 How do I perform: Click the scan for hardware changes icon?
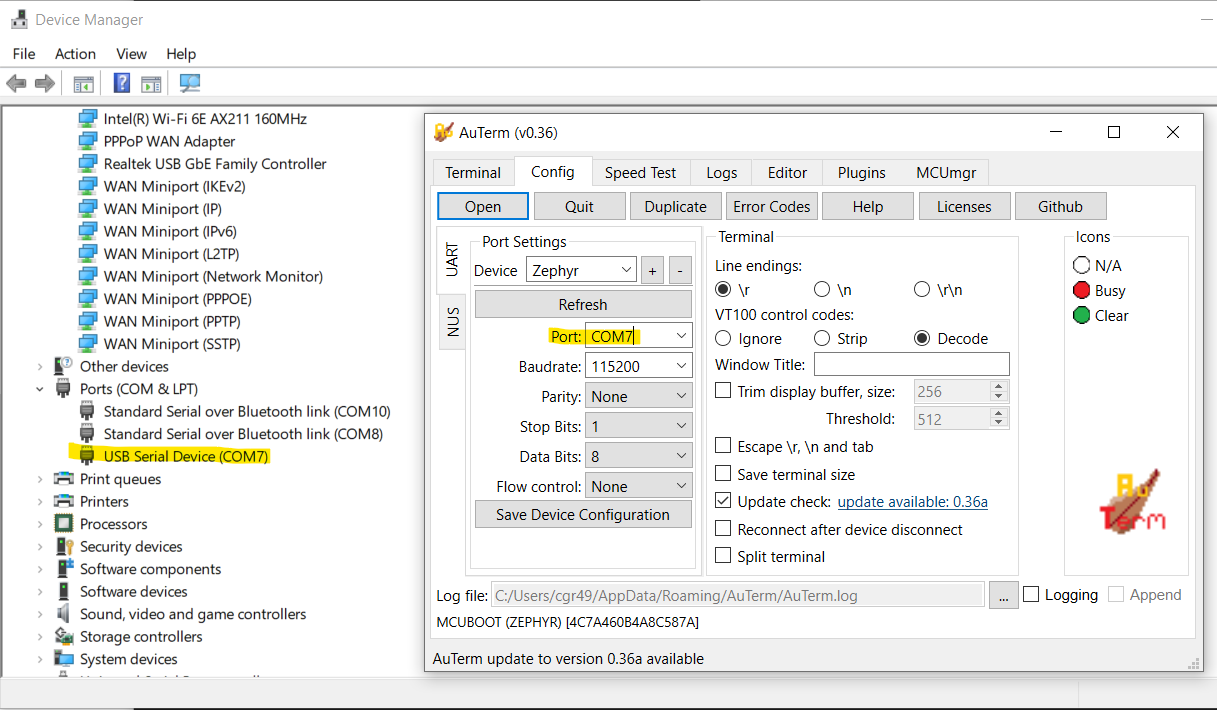pos(189,82)
